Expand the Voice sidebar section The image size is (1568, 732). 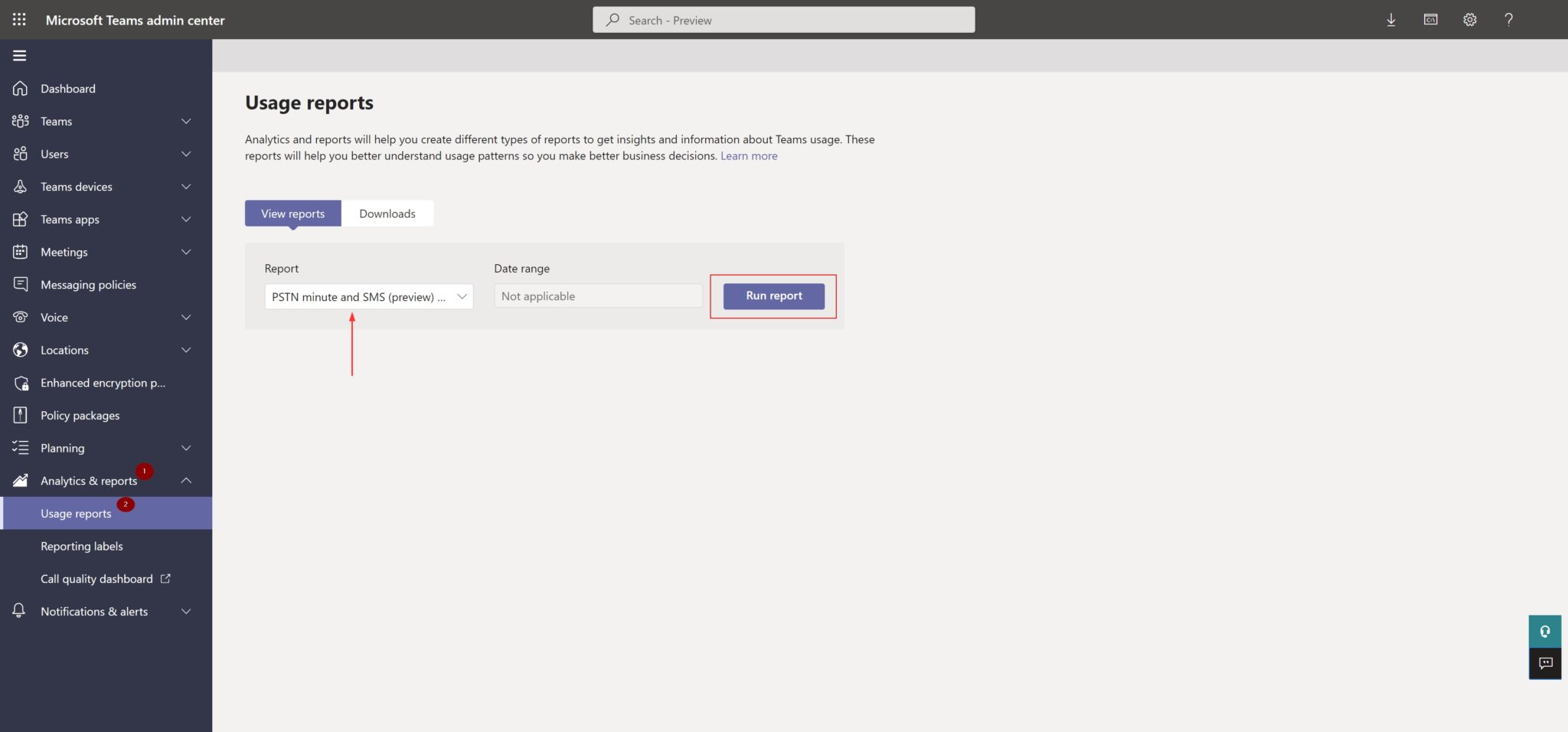pyautogui.click(x=185, y=317)
